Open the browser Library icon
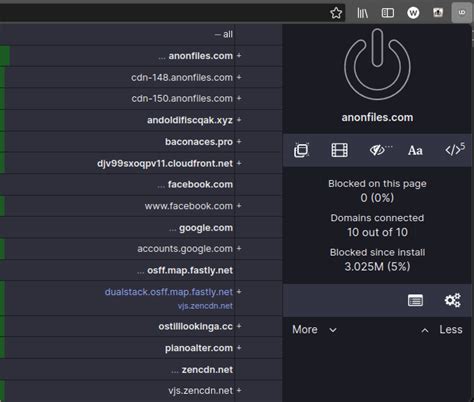Viewport: 474px width, 402px height. 362,13
